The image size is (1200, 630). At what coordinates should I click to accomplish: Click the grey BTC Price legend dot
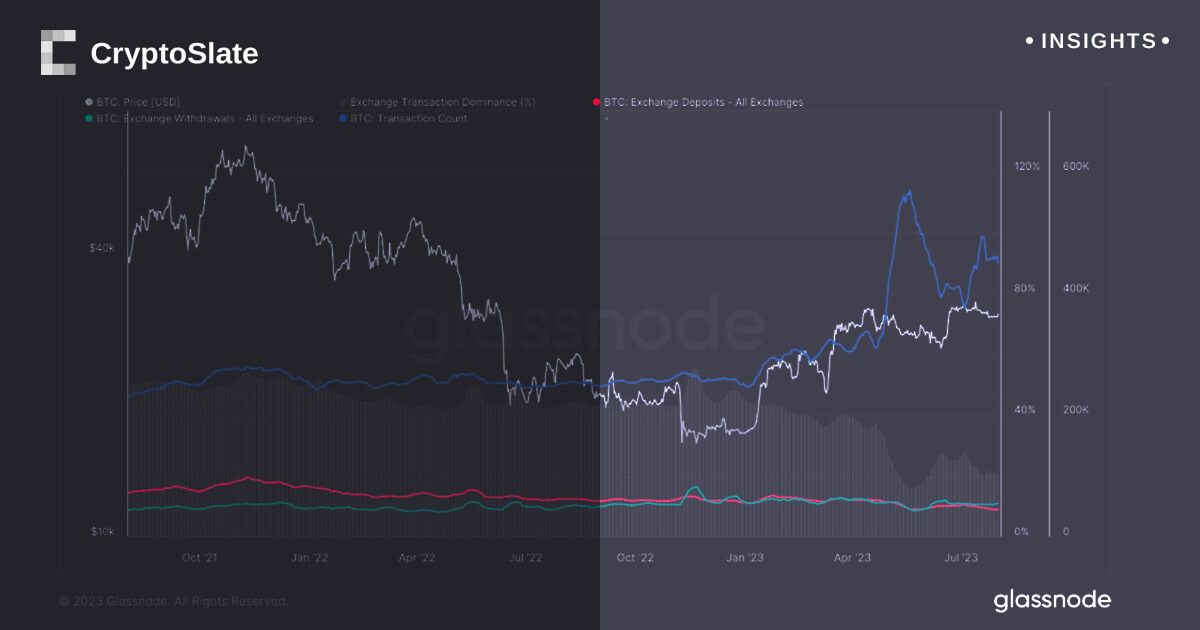coord(89,102)
